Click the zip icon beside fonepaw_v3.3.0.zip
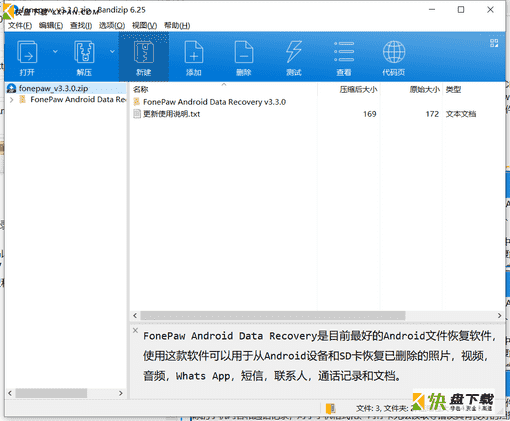Viewport: 510px width, 421px height. pyautogui.click(x=12, y=88)
